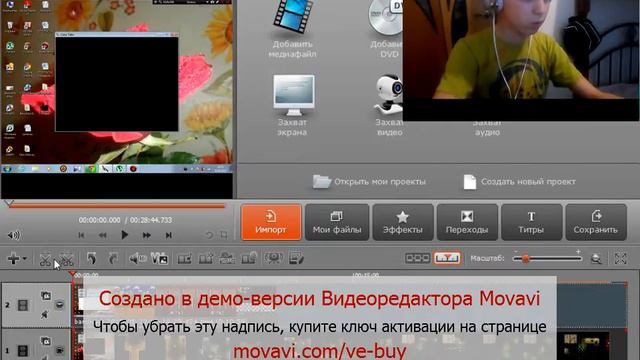Click the Захват аудио label
The width and height of the screenshot is (640, 360).
pyautogui.click(x=487, y=128)
